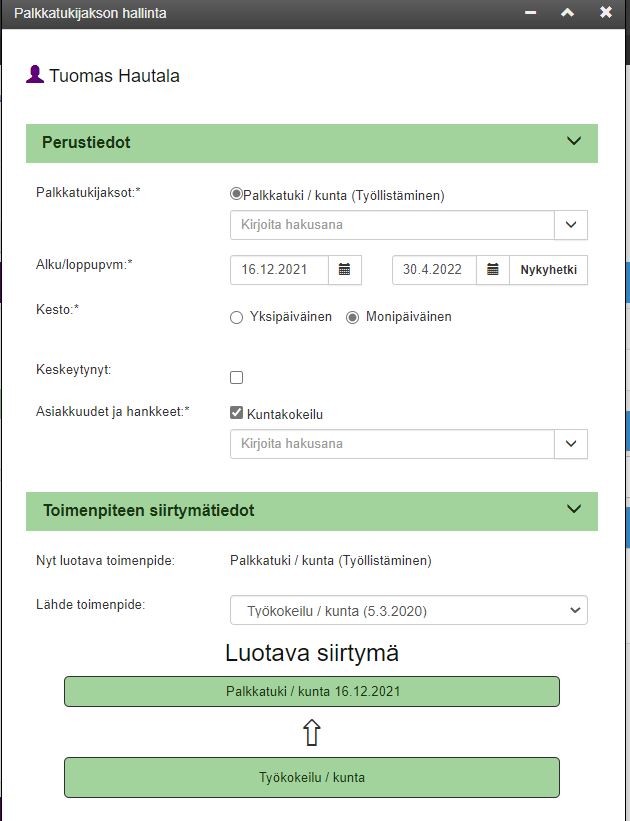The width and height of the screenshot is (630, 821).
Task: Uncheck the Kuntakokeilu checkbox
Action: pyautogui.click(x=237, y=413)
